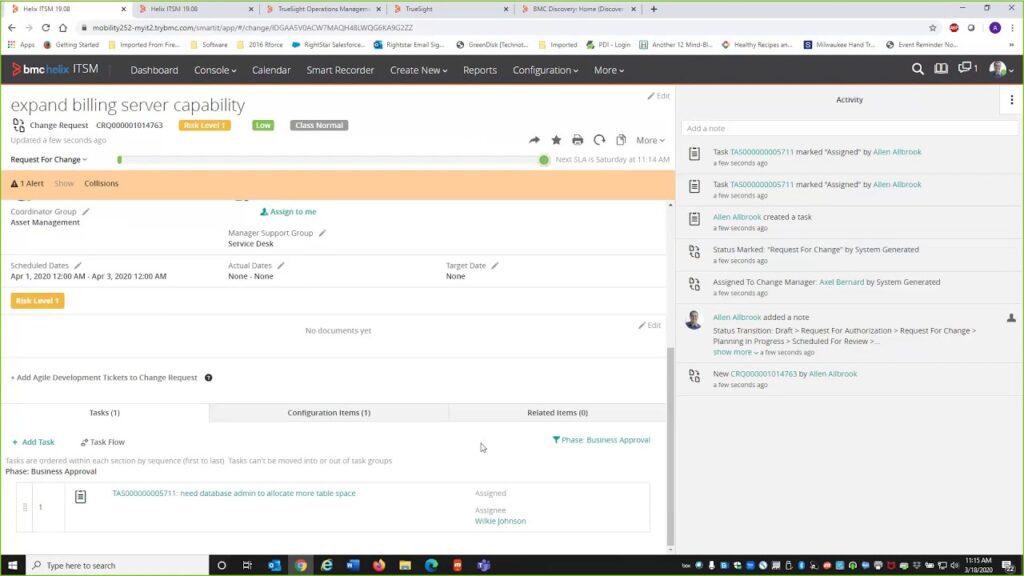
Task: Click the star icon to follow this change
Action: tap(556, 140)
